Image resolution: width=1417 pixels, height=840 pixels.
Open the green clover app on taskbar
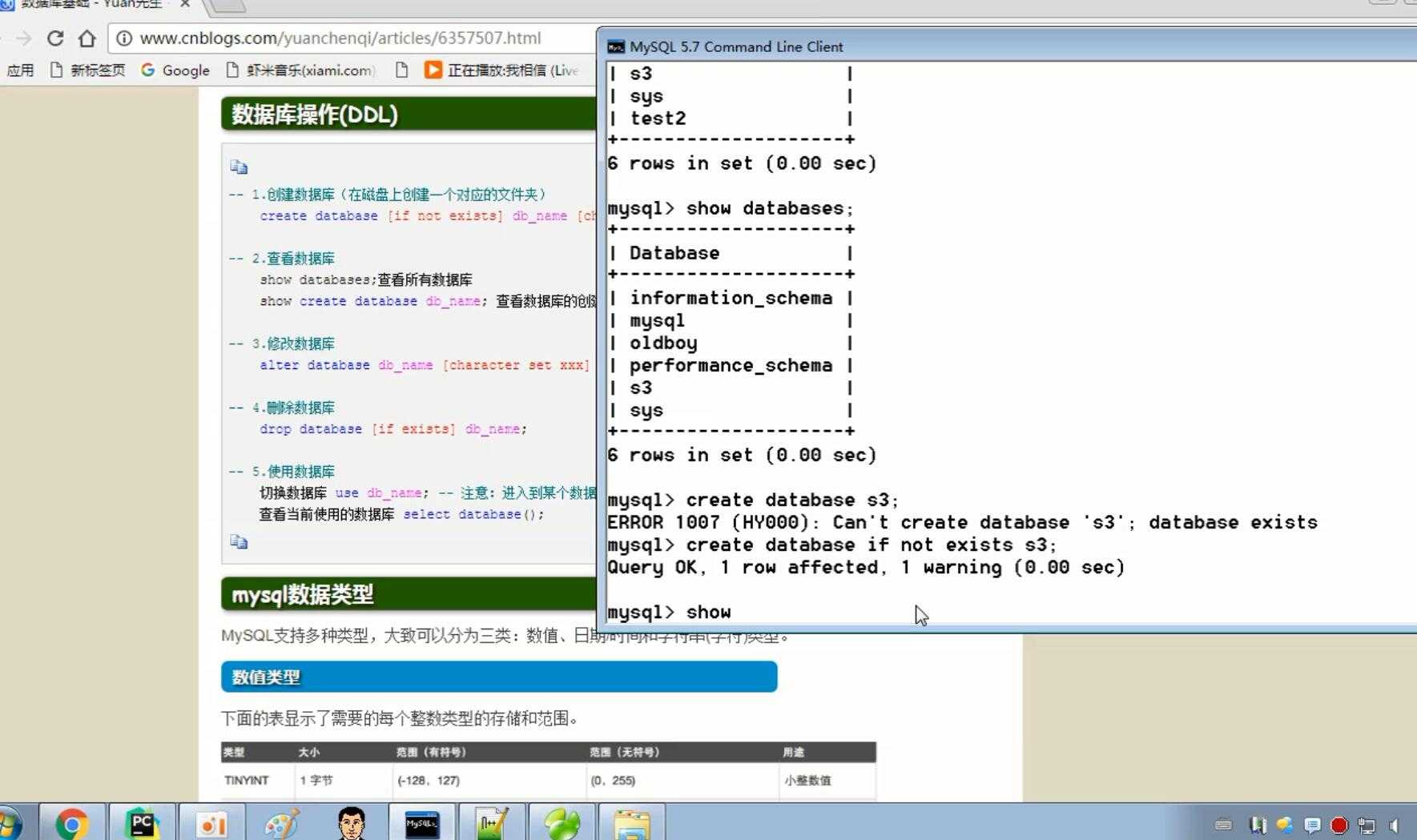coord(561,823)
